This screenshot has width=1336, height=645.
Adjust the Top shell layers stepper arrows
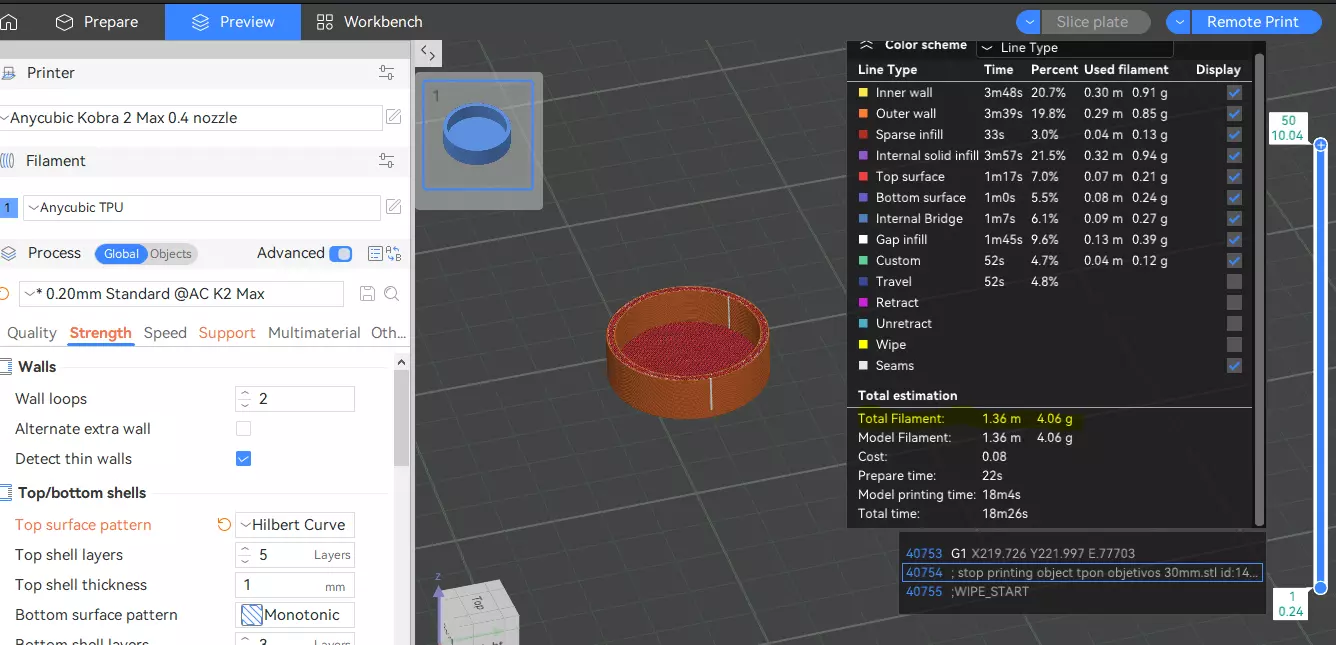(245, 555)
